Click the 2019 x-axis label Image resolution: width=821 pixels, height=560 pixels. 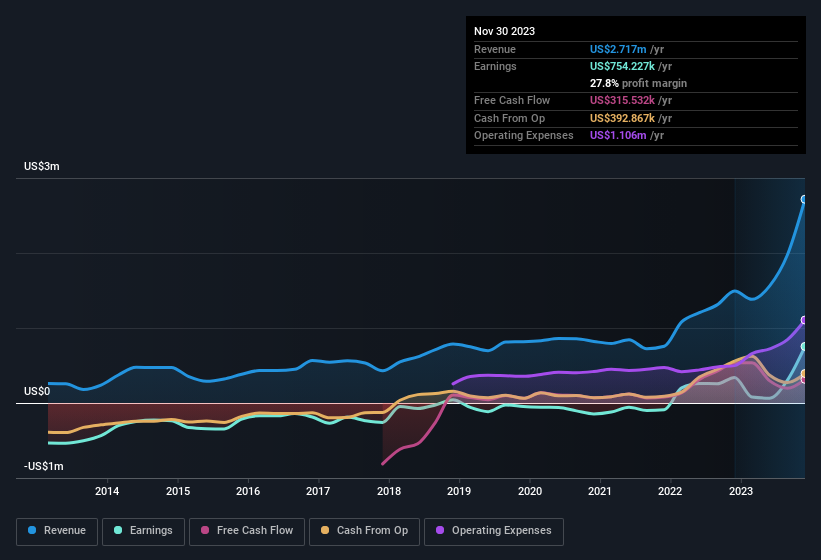tap(459, 491)
